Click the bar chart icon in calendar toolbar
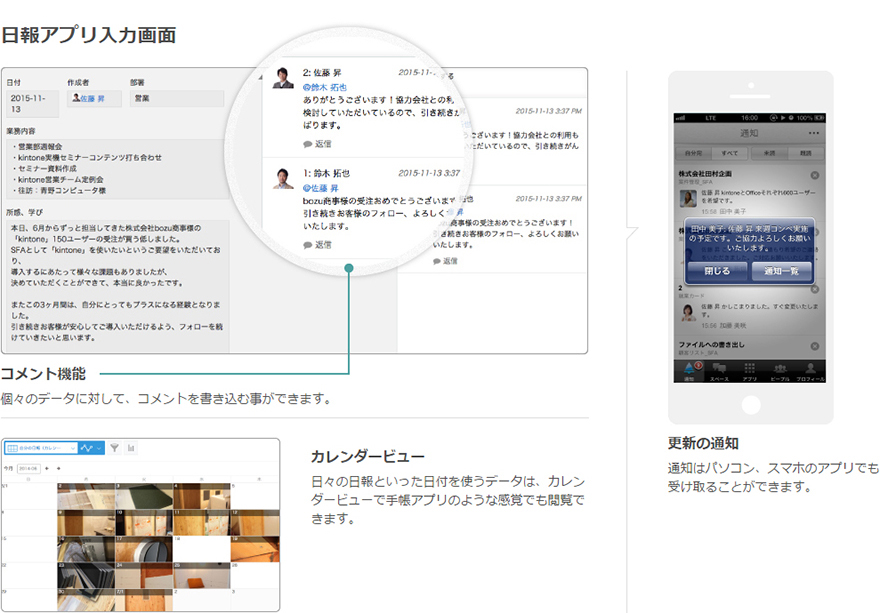Screen dimensions: 880x613 pyautogui.click(x=132, y=448)
